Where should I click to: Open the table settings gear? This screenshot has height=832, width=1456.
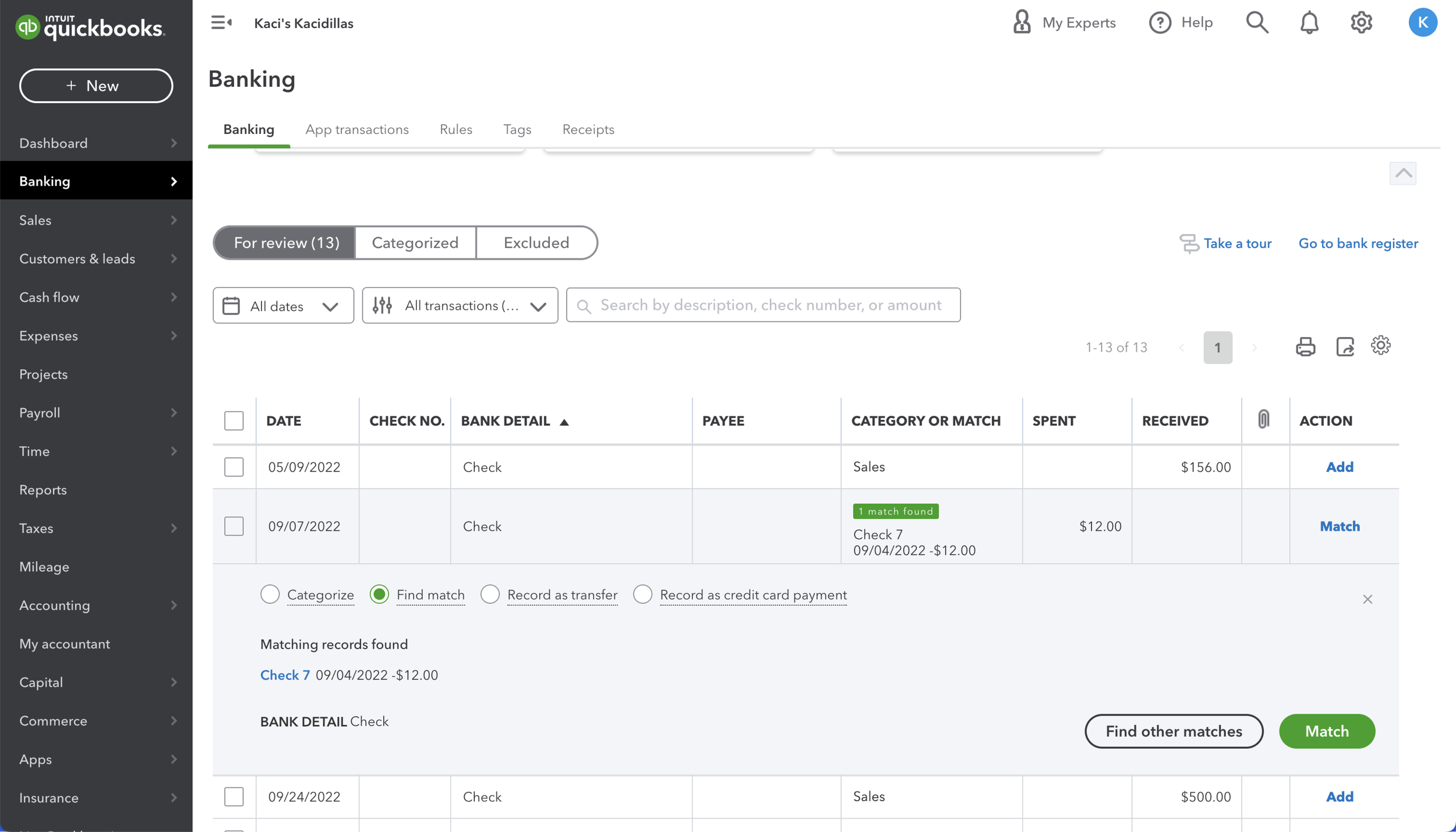pyautogui.click(x=1380, y=345)
